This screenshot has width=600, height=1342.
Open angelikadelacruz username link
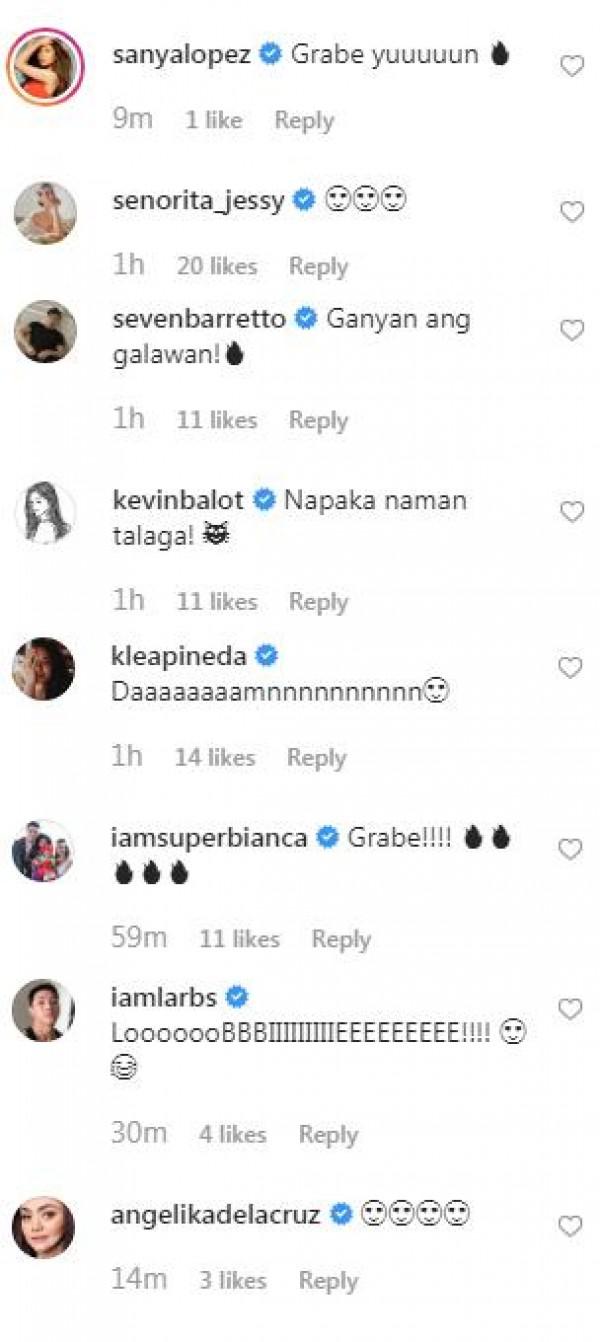click(216, 1215)
